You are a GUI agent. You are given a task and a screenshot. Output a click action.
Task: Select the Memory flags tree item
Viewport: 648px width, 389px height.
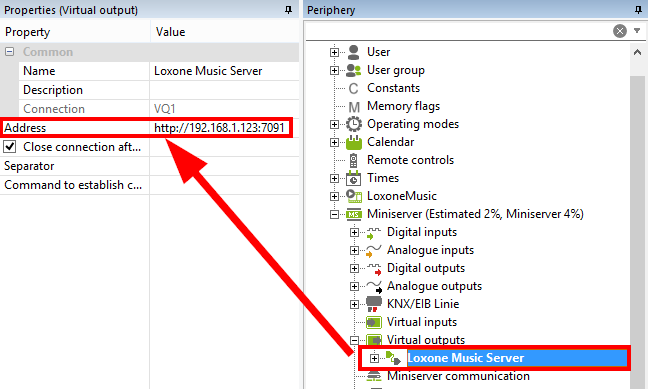tap(403, 106)
